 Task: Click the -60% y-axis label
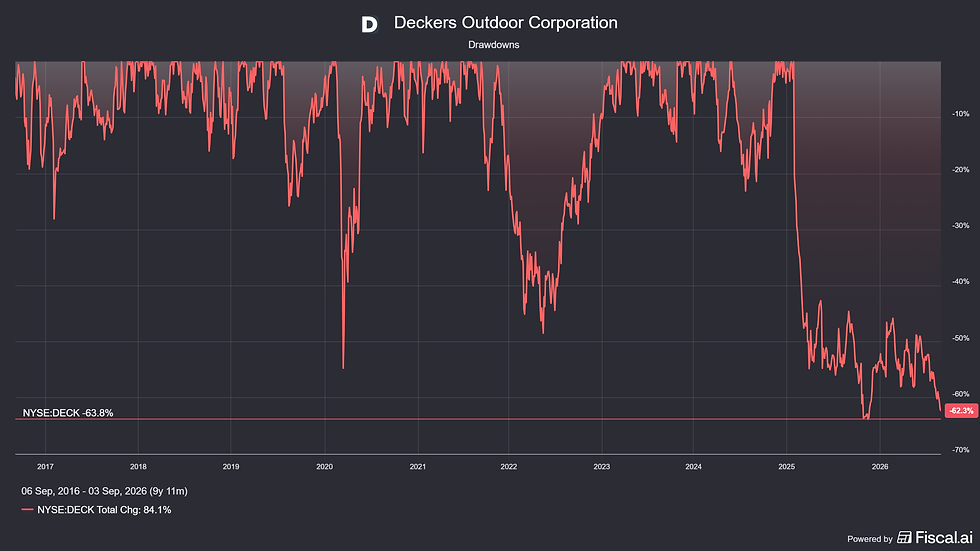point(961,394)
